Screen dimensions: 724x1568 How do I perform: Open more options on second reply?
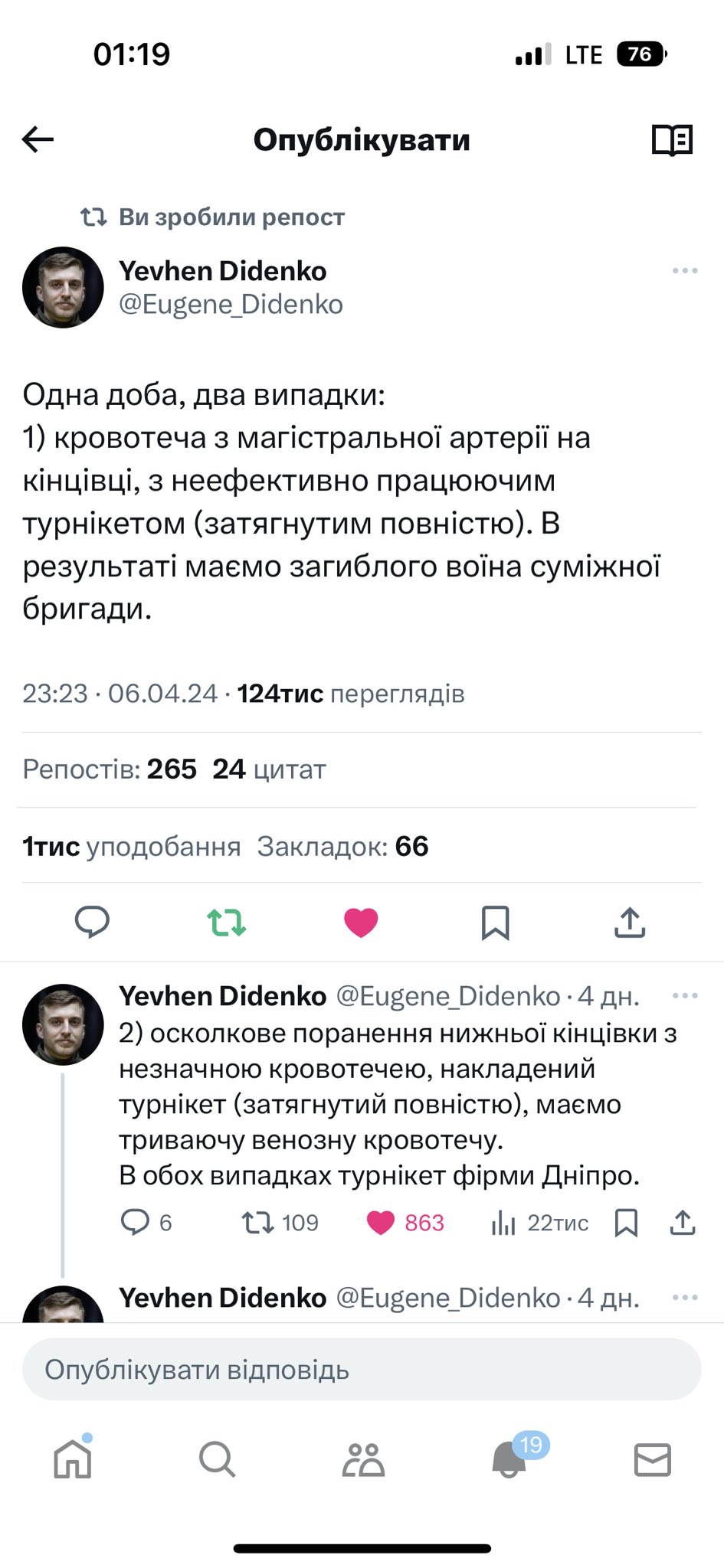(684, 996)
